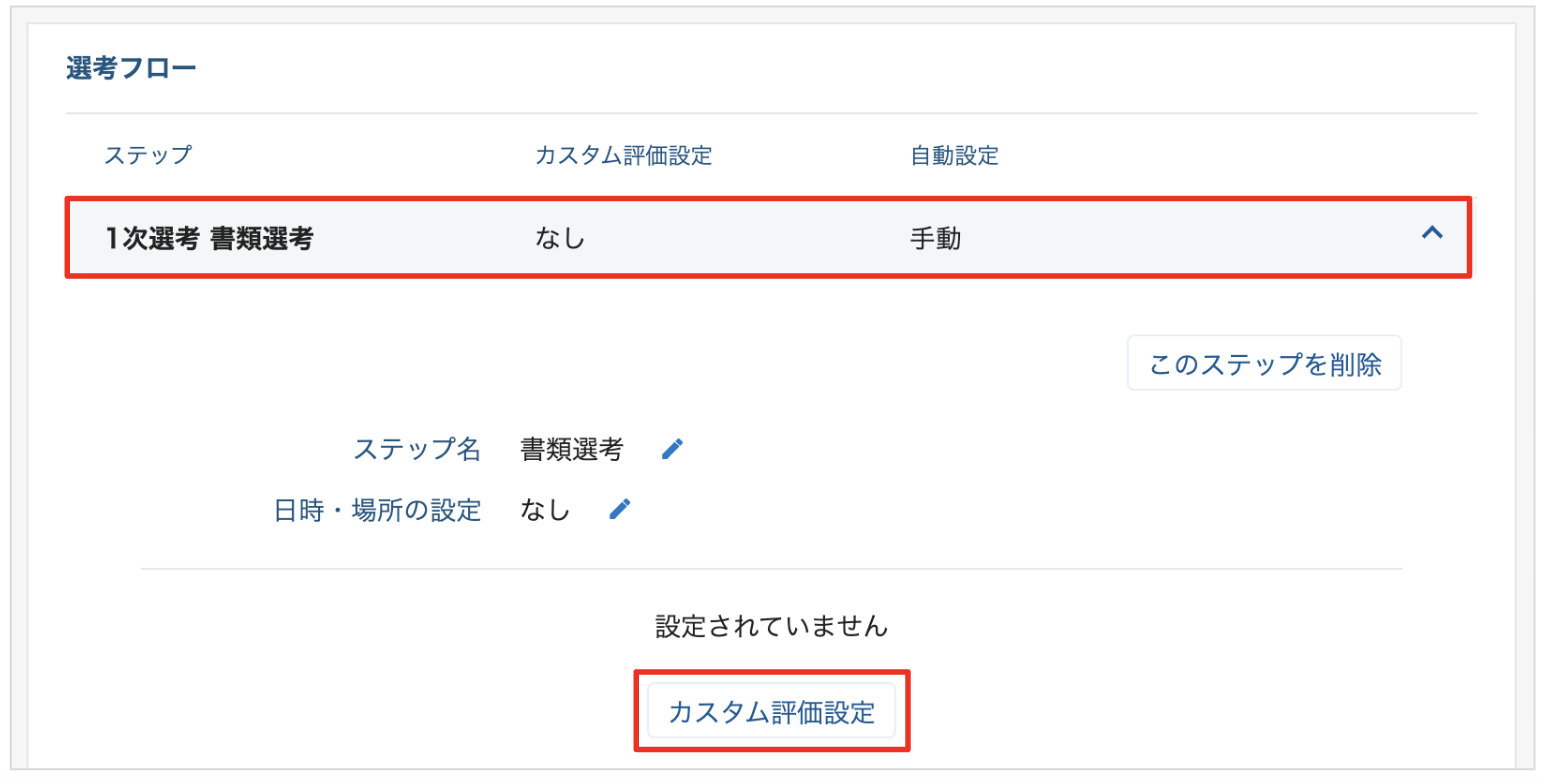The image size is (1548, 778).
Task: Click the ステップ名 field label
Action: [x=417, y=450]
